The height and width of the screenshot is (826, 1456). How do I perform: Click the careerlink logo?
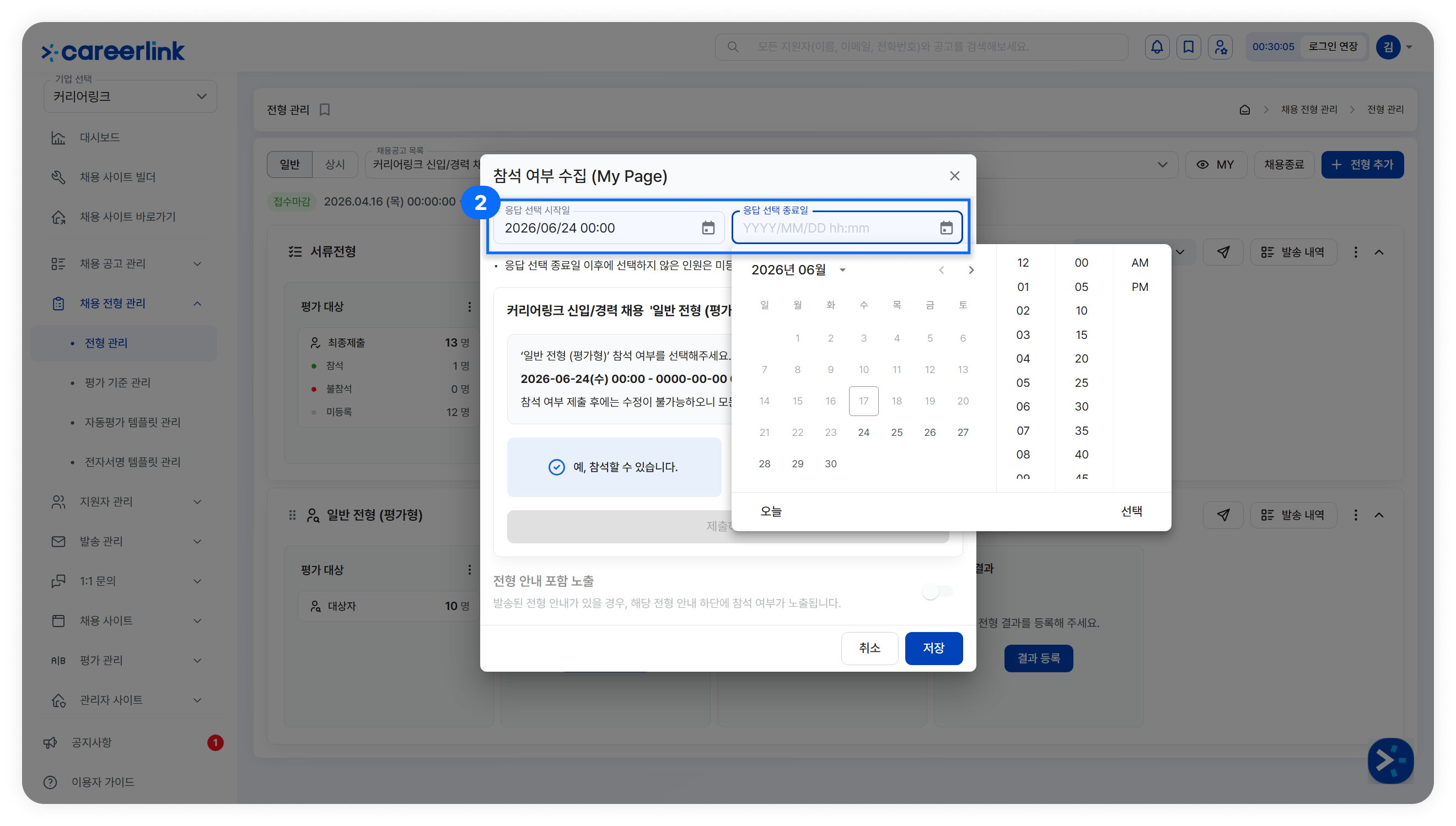point(113,51)
